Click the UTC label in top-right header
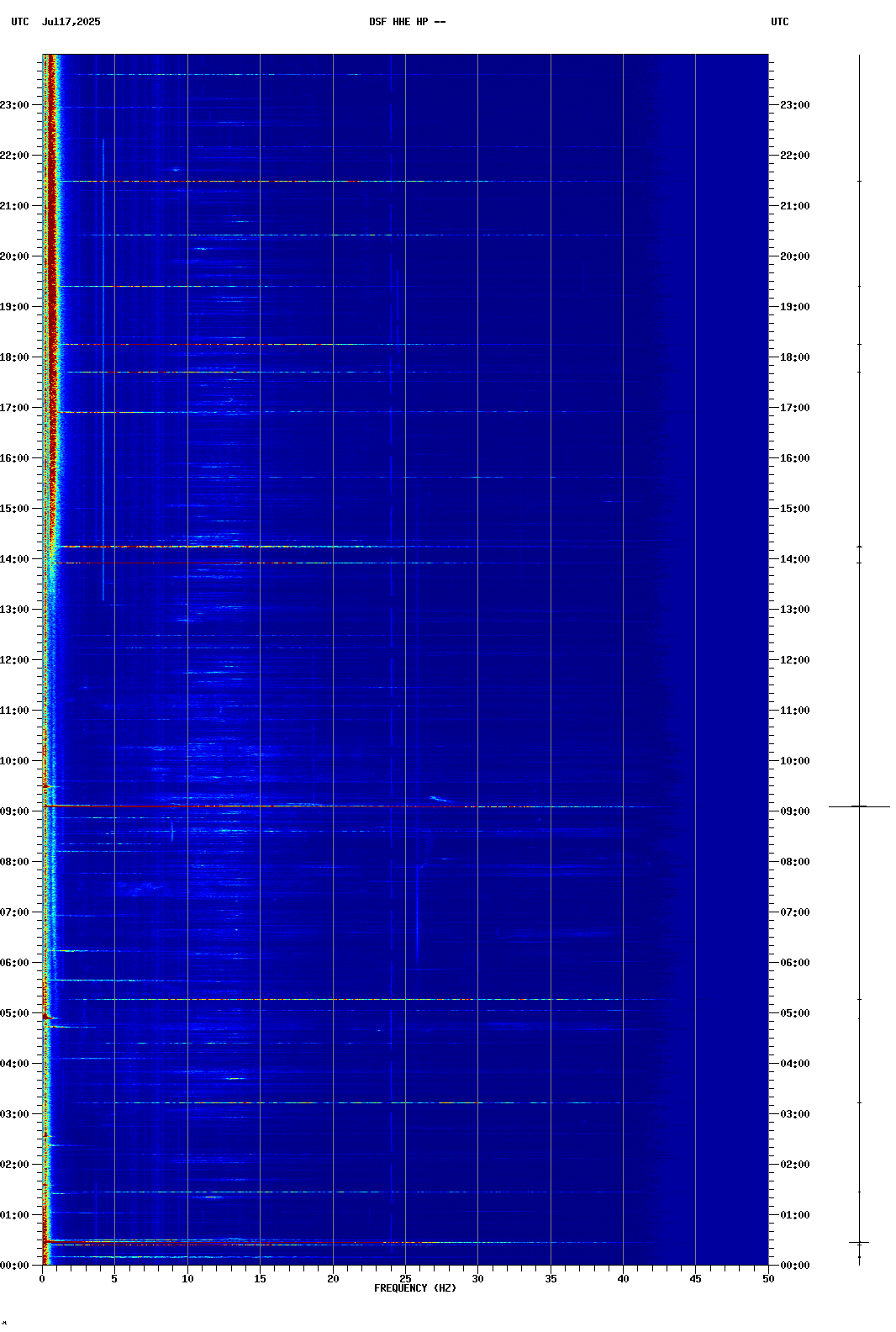Image resolution: width=896 pixels, height=1332 pixels. (780, 22)
